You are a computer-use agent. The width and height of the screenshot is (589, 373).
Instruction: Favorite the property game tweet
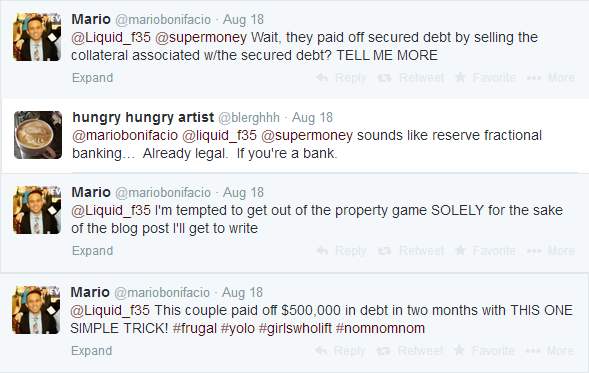(x=485, y=251)
